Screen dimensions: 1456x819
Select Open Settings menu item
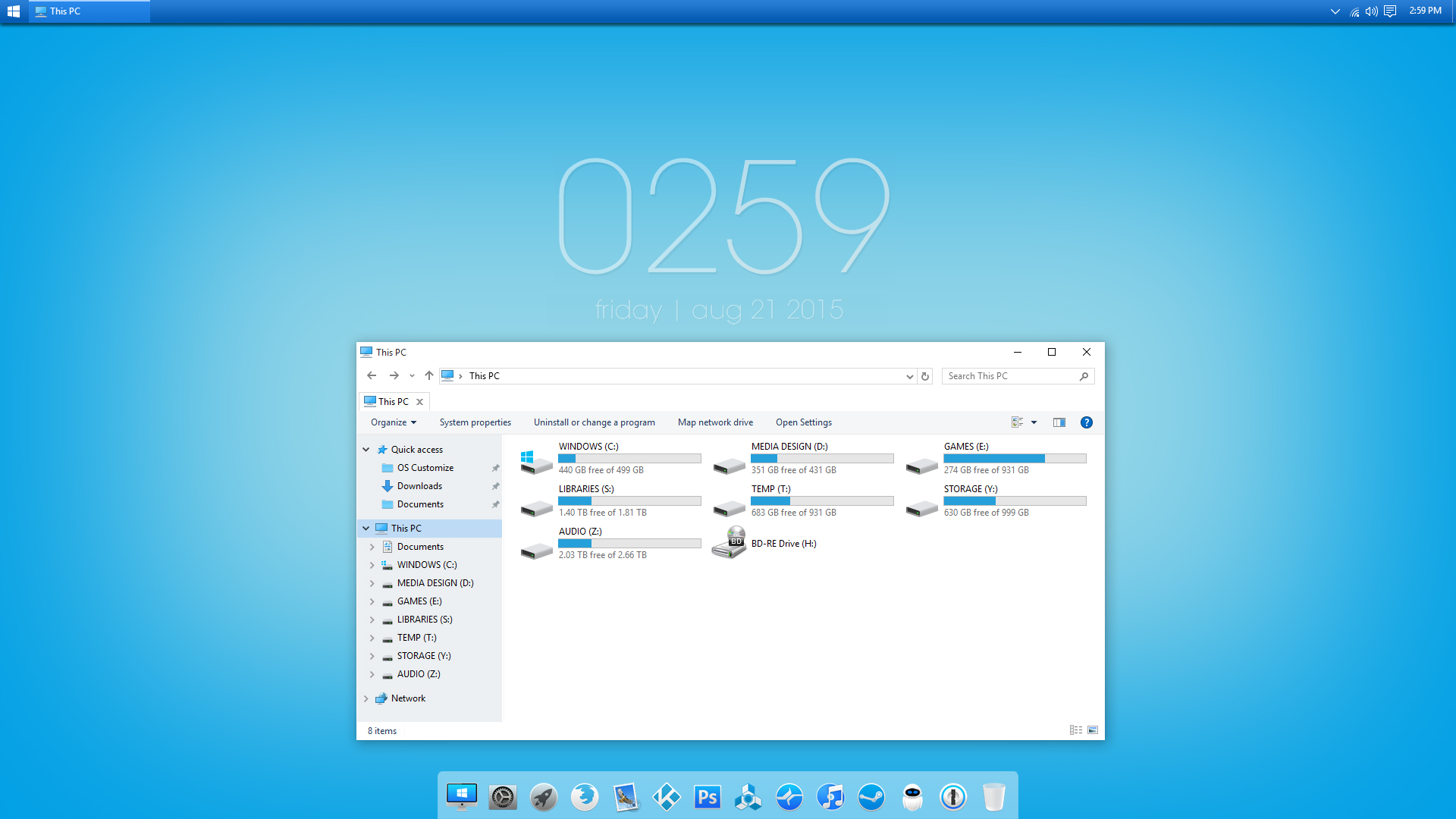coord(803,422)
